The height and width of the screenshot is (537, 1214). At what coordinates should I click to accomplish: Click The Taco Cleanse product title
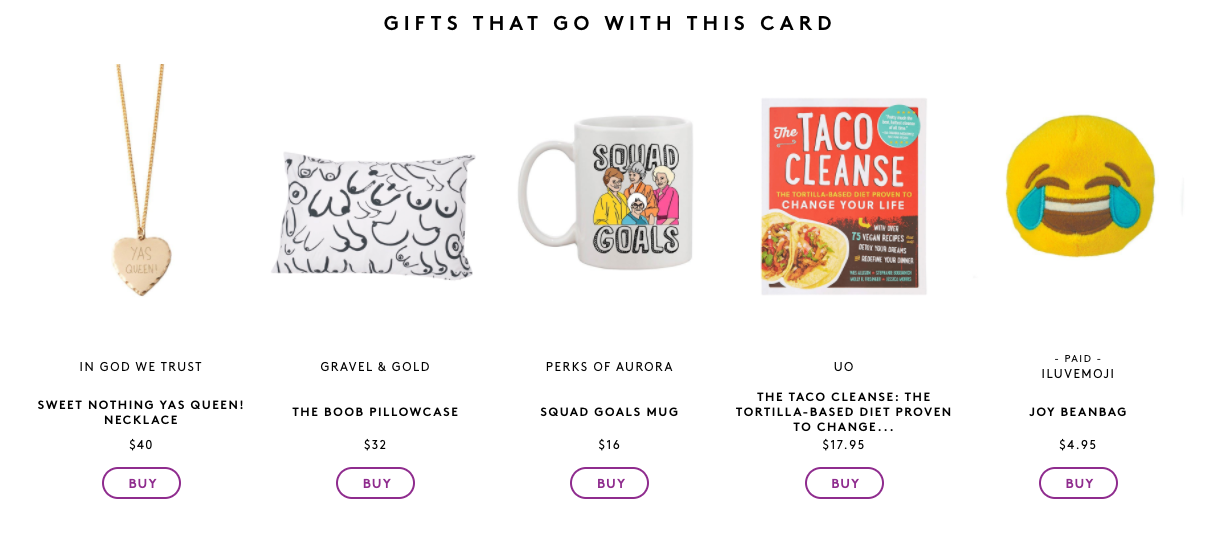coord(844,412)
